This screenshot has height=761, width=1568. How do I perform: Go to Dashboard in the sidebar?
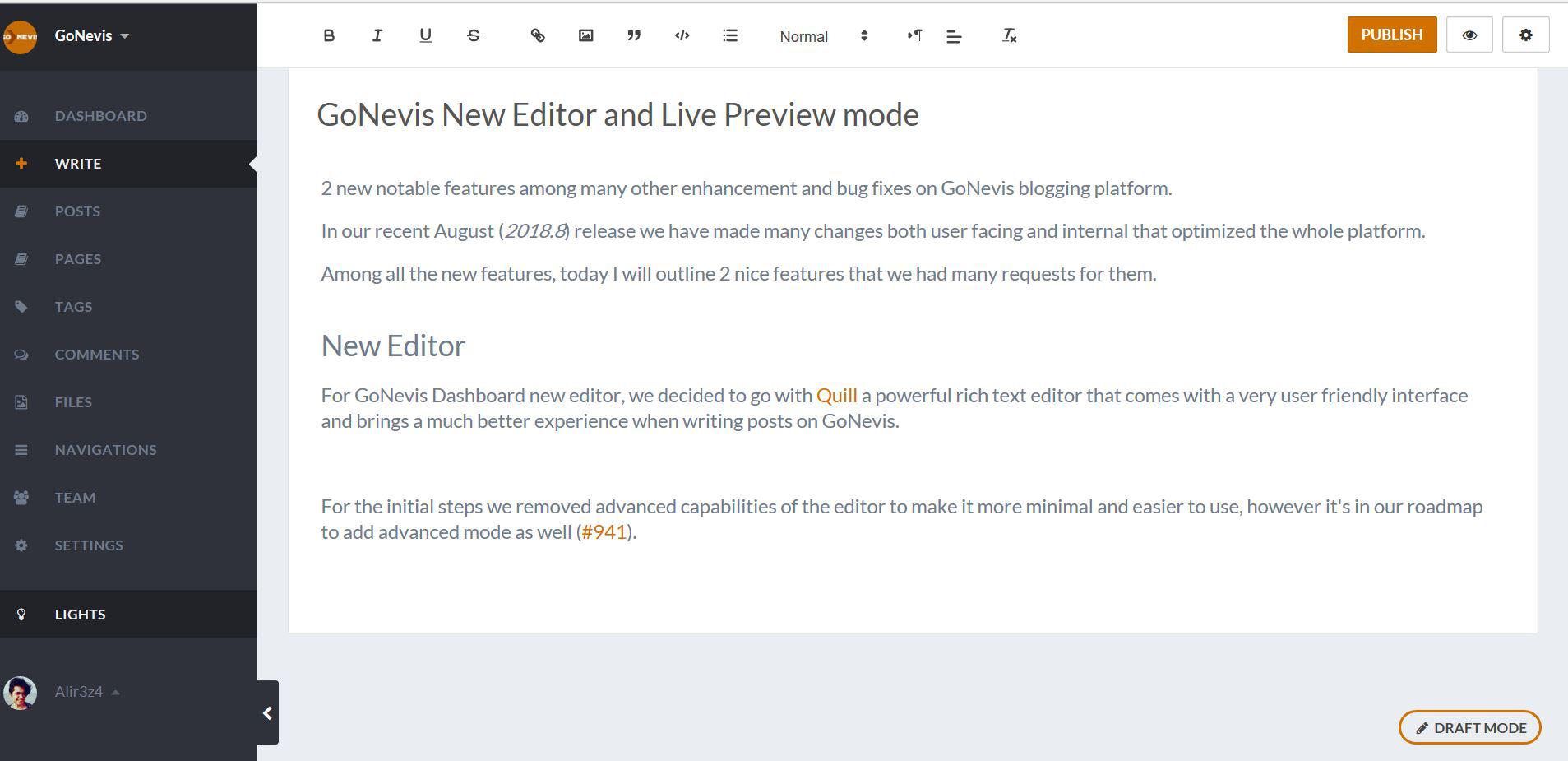click(128, 116)
